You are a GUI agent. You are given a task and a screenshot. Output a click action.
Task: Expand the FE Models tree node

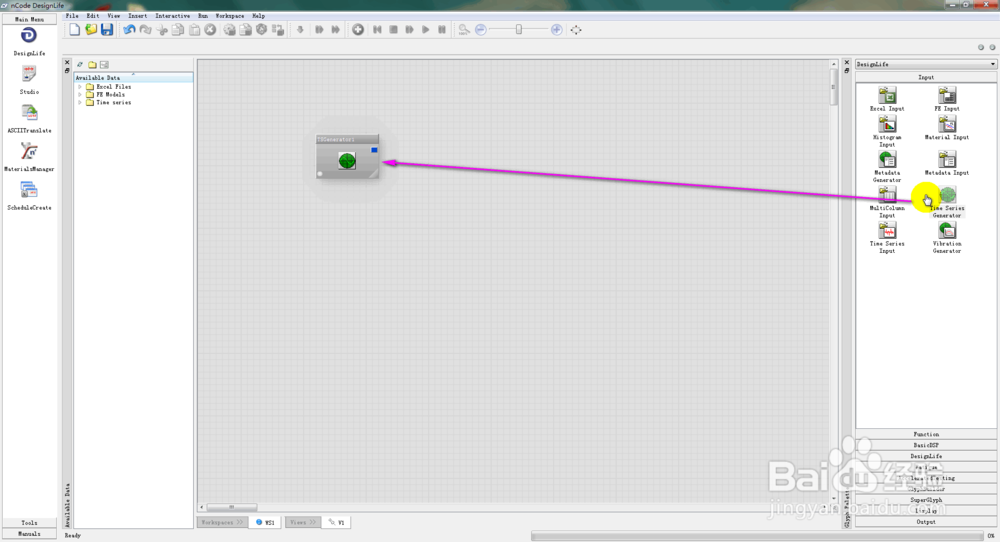(80, 94)
